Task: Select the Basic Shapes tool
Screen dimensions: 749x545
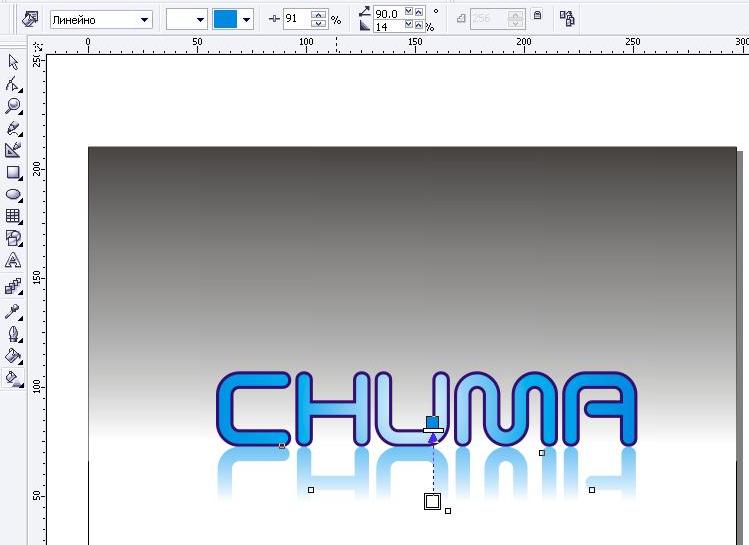Action: tap(13, 238)
